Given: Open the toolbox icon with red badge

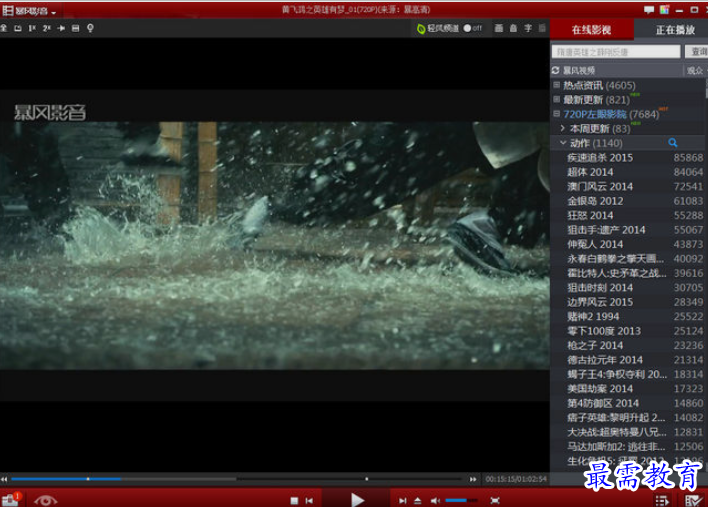Looking at the screenshot, I should [10, 499].
